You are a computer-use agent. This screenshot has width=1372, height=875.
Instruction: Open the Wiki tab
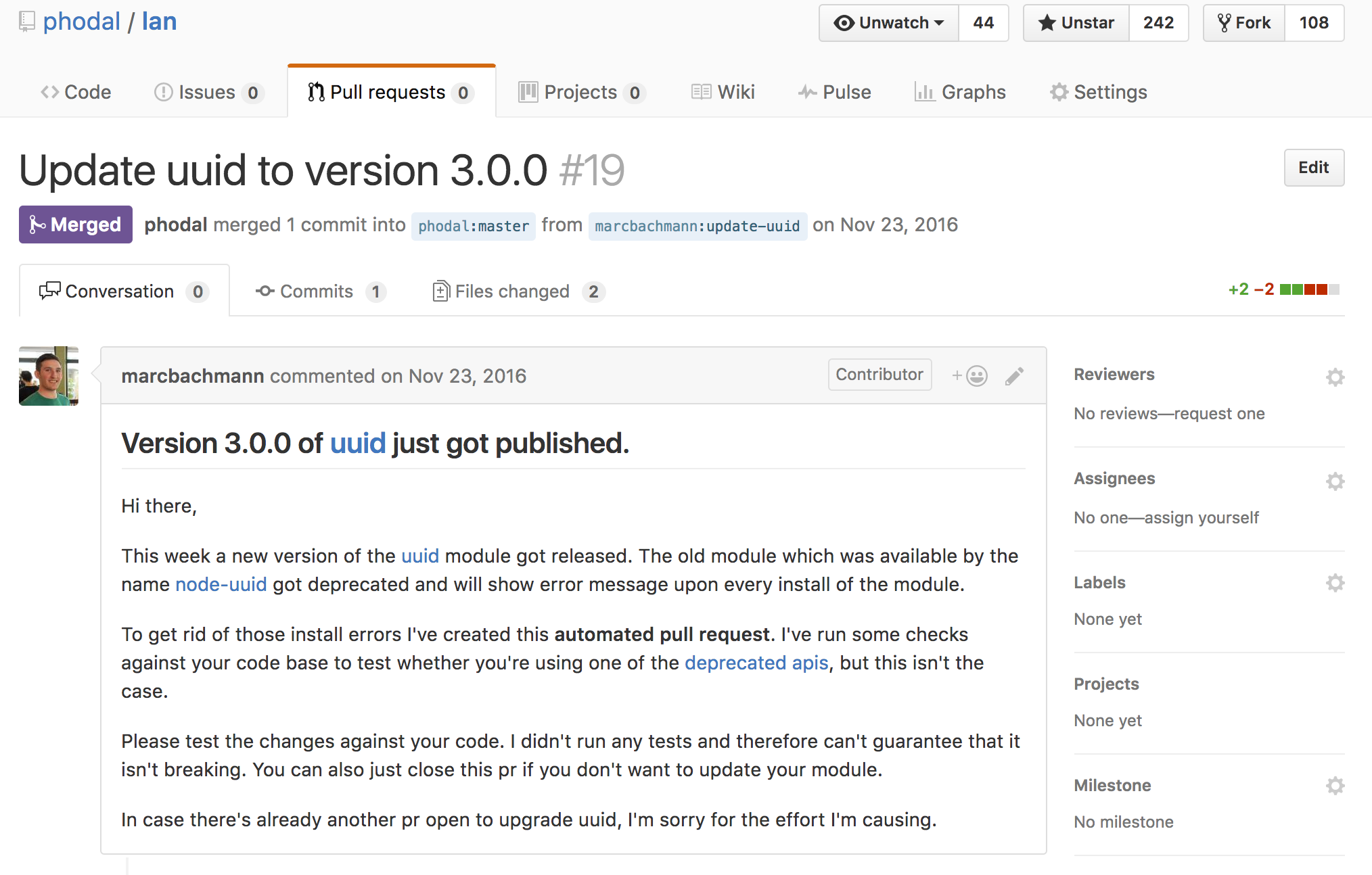[723, 92]
